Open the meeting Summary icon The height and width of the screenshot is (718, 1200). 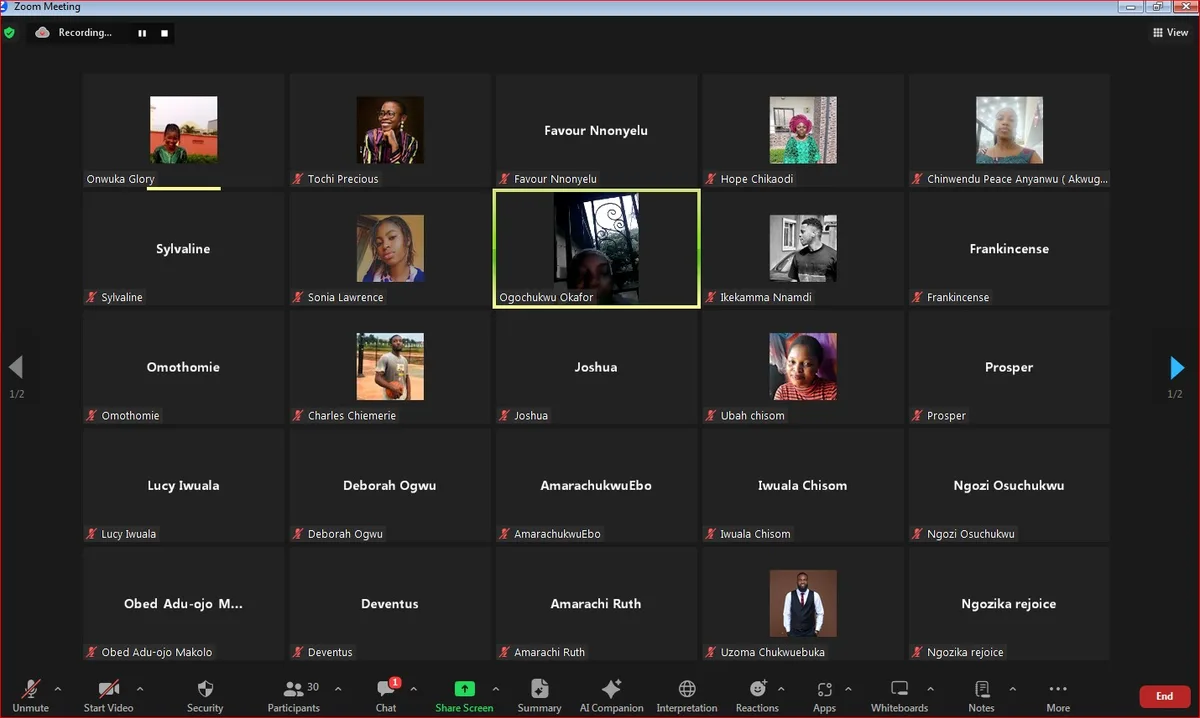click(x=539, y=688)
